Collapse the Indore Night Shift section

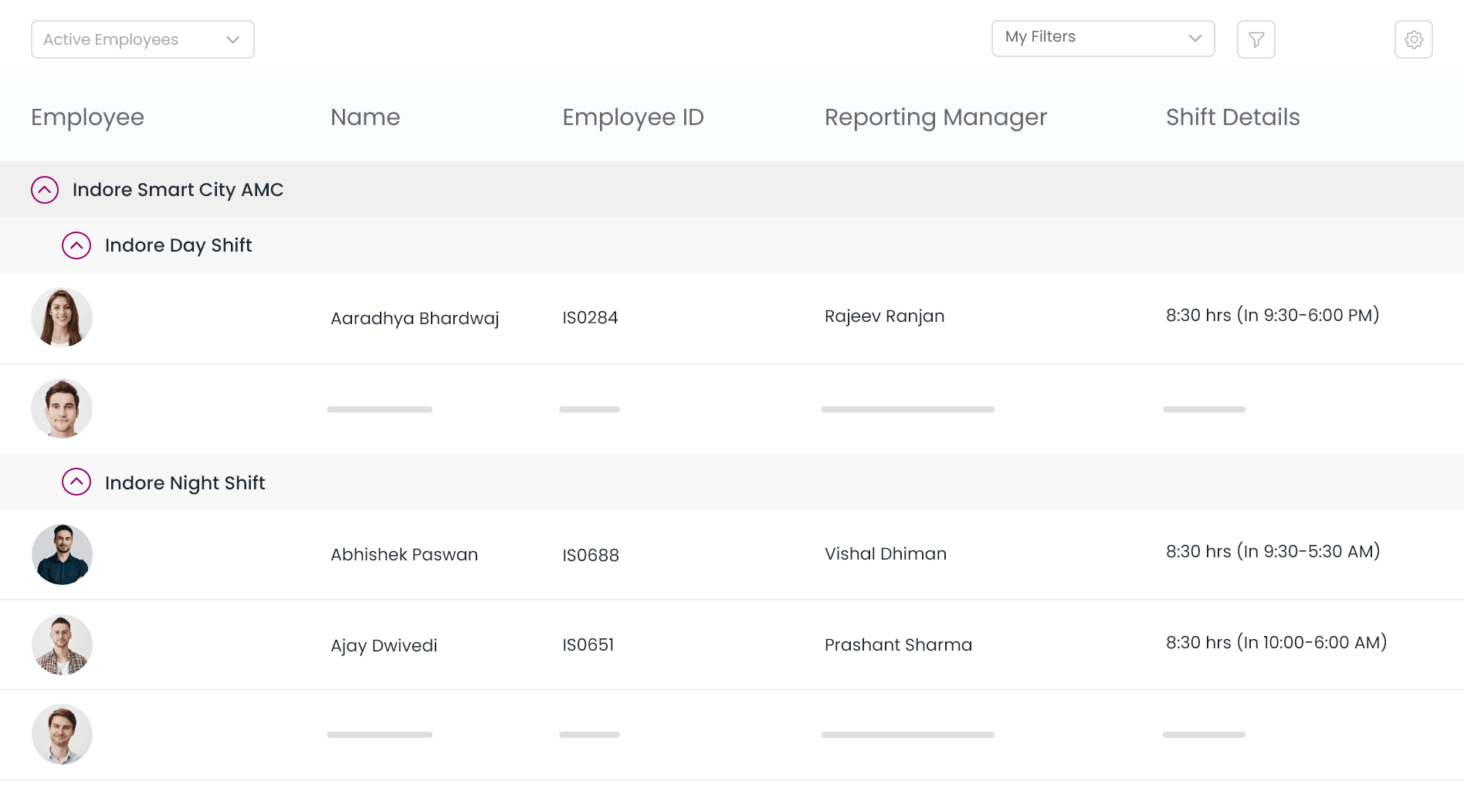(x=76, y=482)
